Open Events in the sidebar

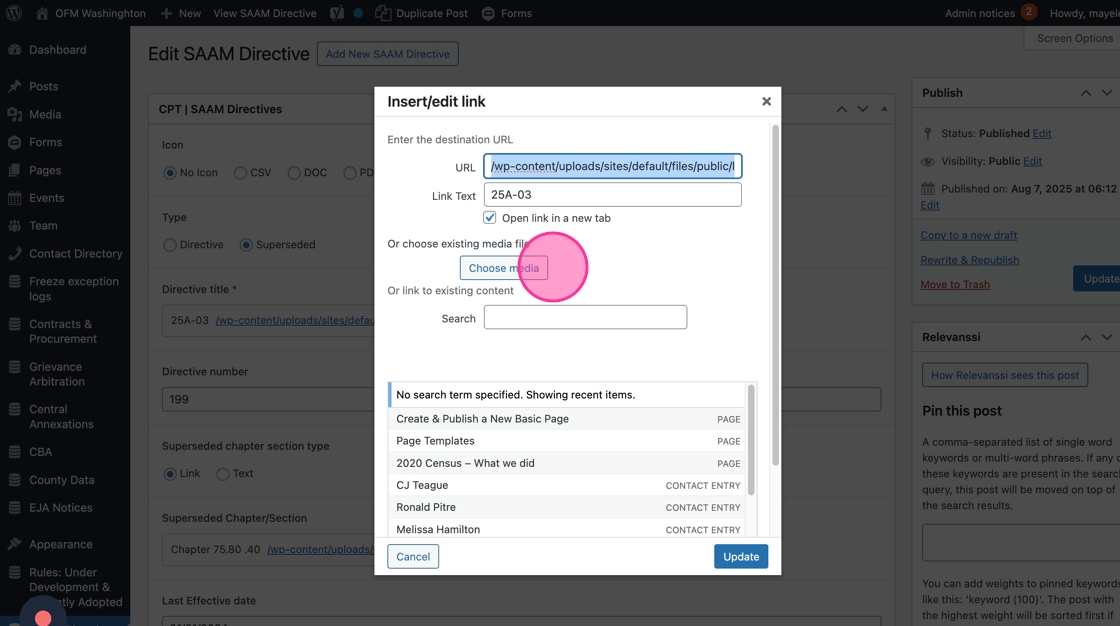(46, 198)
